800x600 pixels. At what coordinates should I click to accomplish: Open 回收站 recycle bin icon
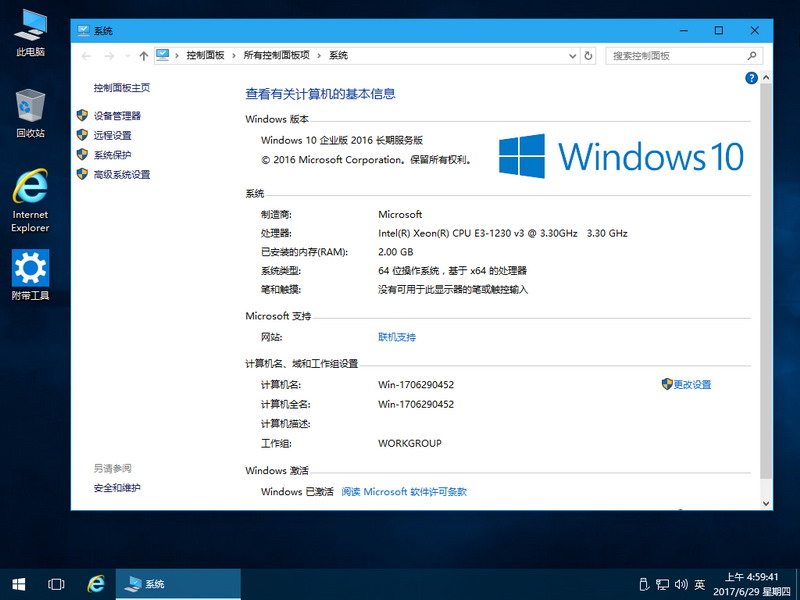click(31, 113)
